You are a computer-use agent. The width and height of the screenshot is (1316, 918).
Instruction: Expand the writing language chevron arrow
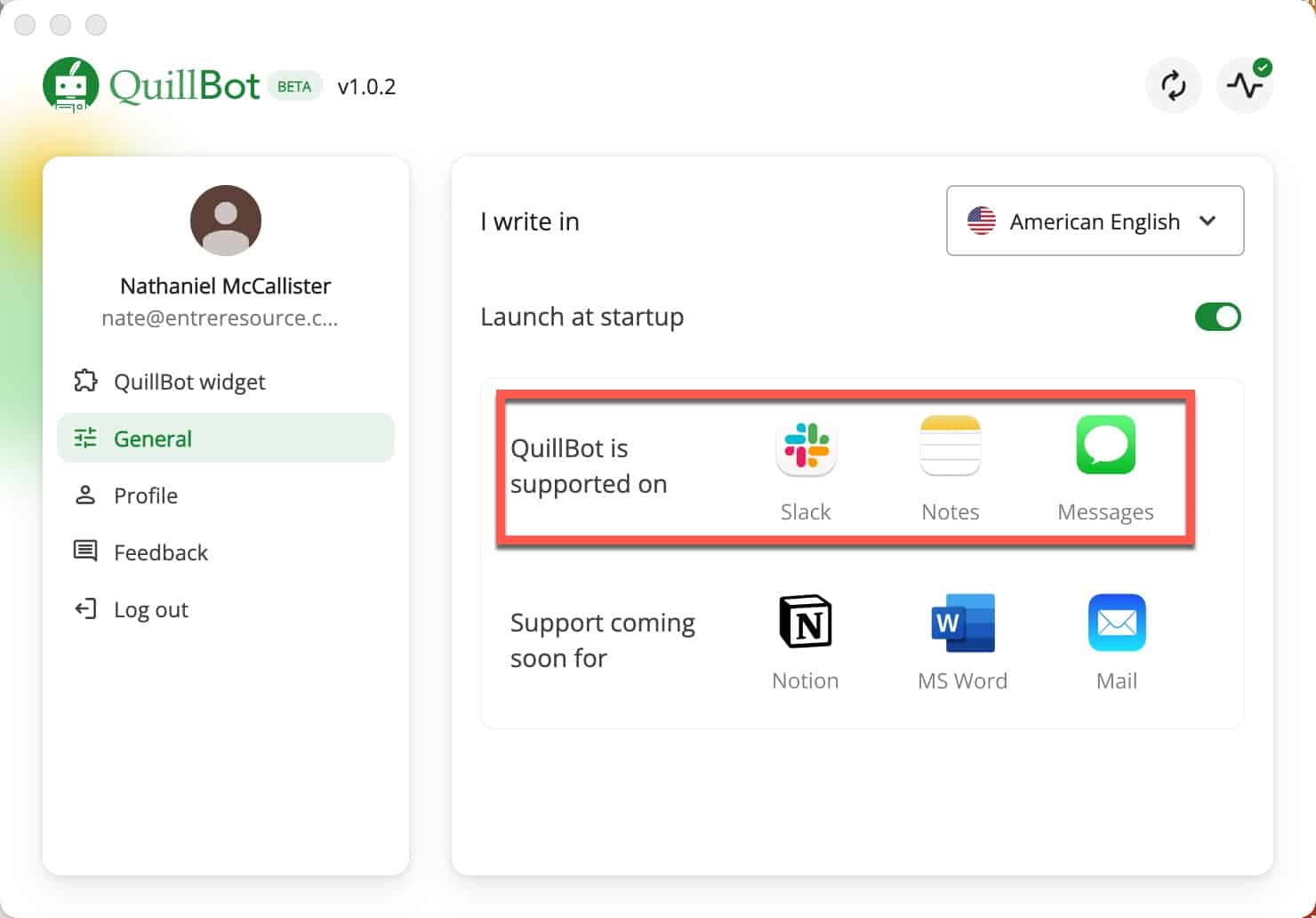point(1209,221)
